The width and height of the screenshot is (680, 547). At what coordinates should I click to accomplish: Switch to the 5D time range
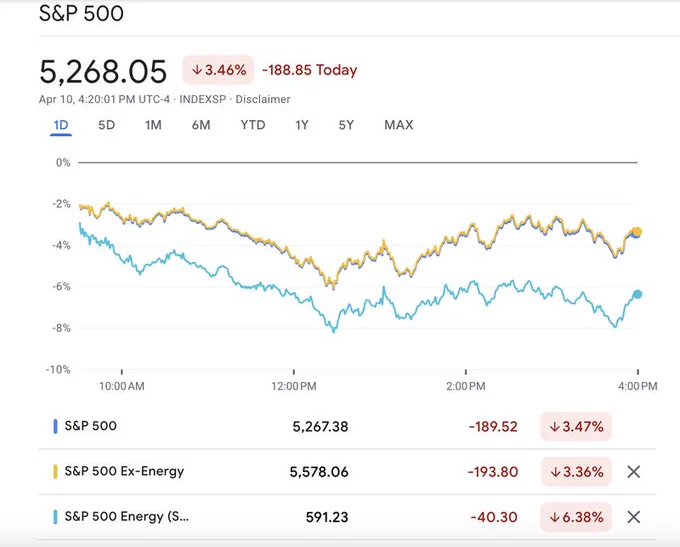point(106,125)
